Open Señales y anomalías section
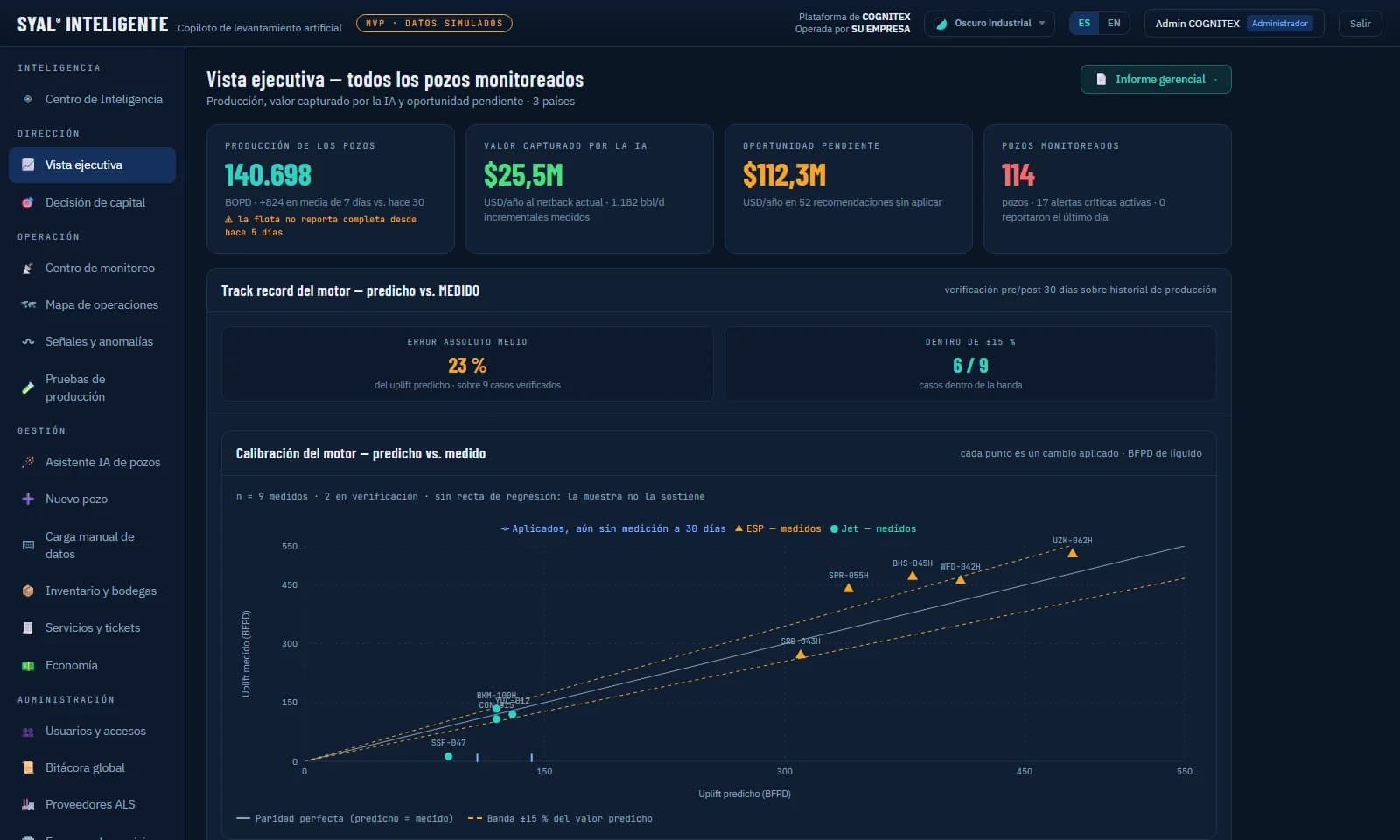1400x840 pixels. [x=92, y=341]
